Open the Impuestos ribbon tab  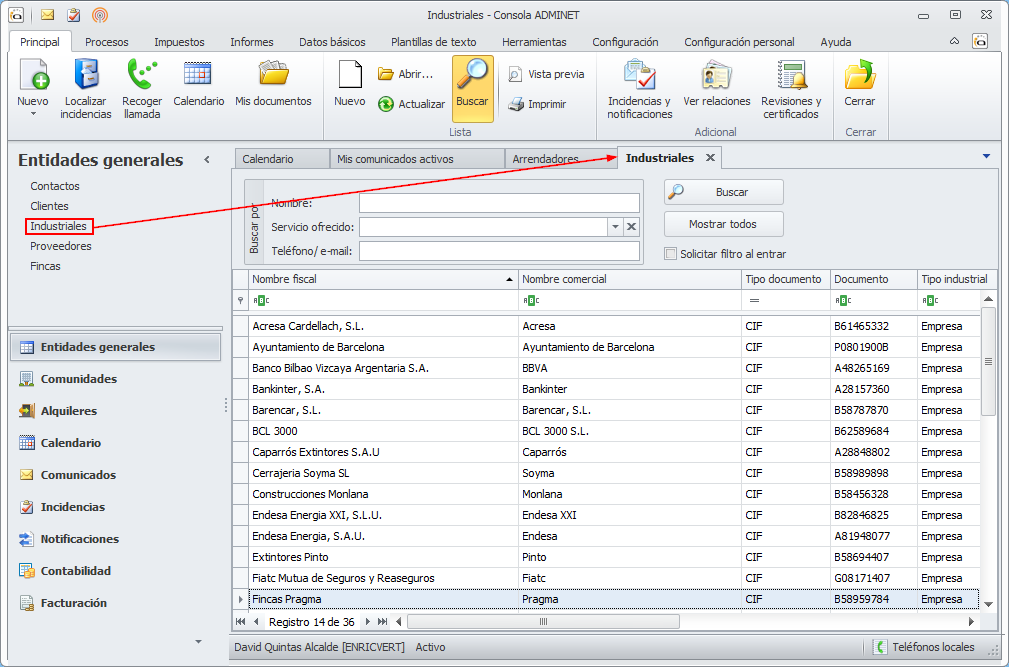point(179,42)
